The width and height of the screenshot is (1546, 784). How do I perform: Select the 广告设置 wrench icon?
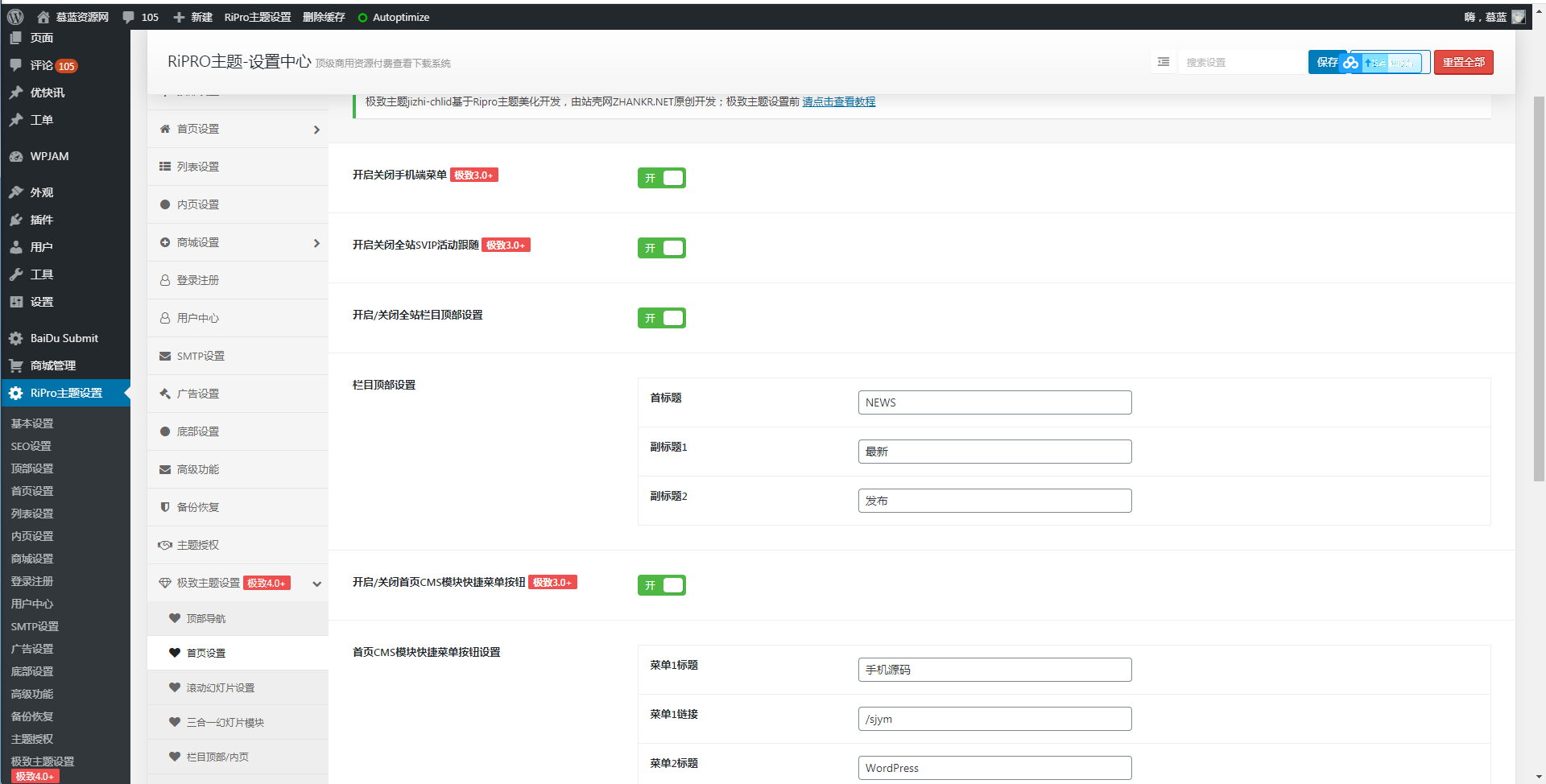pos(164,394)
